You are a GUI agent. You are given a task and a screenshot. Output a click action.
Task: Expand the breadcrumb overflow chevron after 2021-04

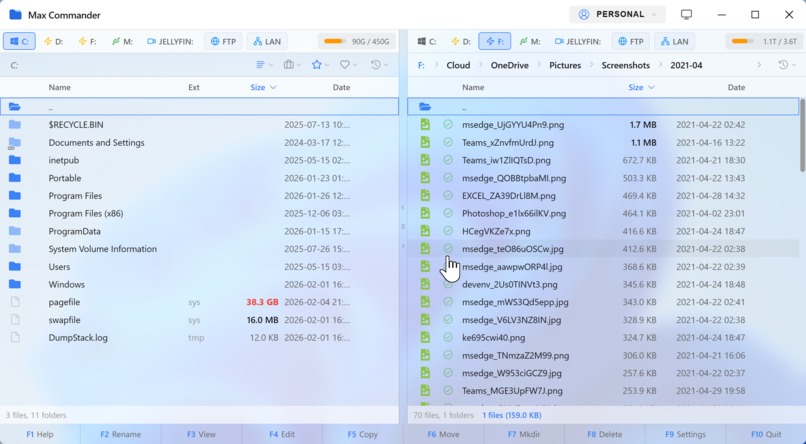759,65
